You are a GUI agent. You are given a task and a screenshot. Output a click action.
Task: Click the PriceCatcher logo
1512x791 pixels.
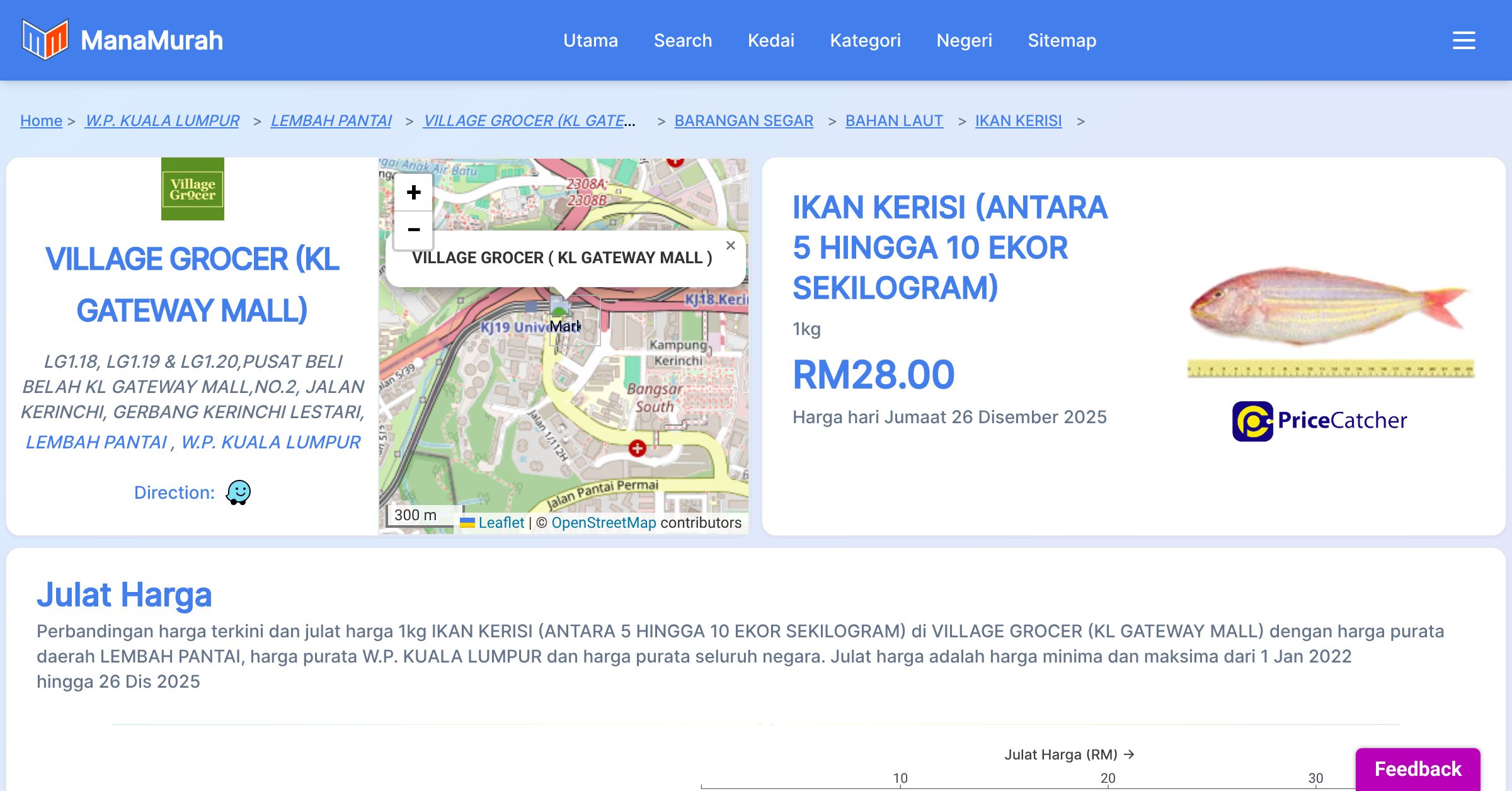1320,421
